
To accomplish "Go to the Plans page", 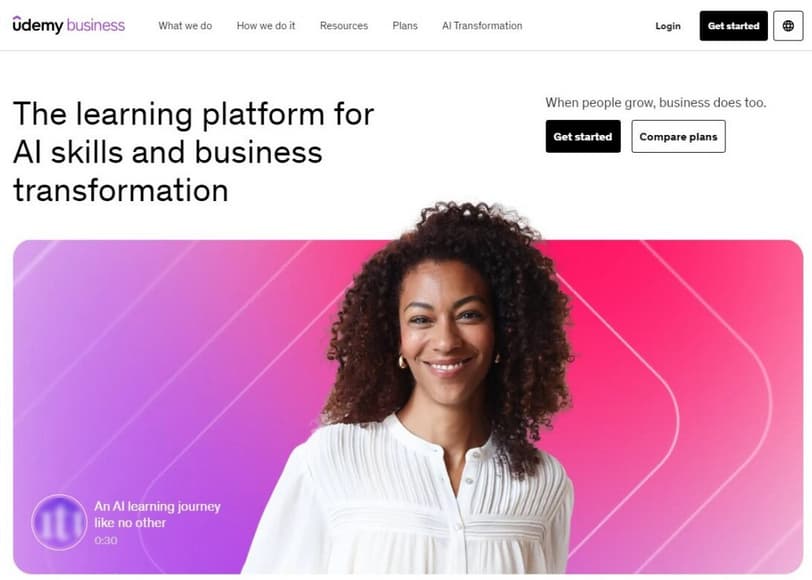I will pos(405,26).
